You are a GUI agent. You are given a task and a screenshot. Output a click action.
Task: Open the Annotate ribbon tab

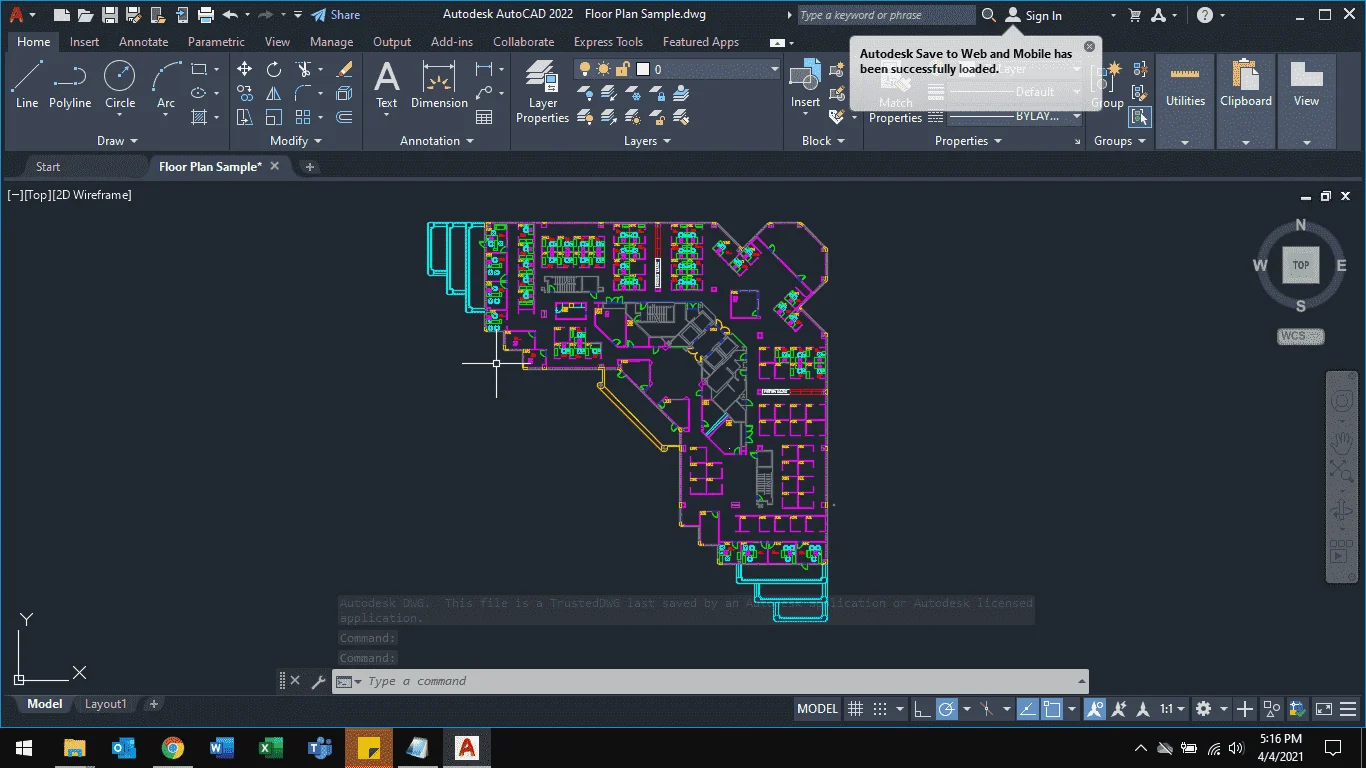(x=144, y=42)
